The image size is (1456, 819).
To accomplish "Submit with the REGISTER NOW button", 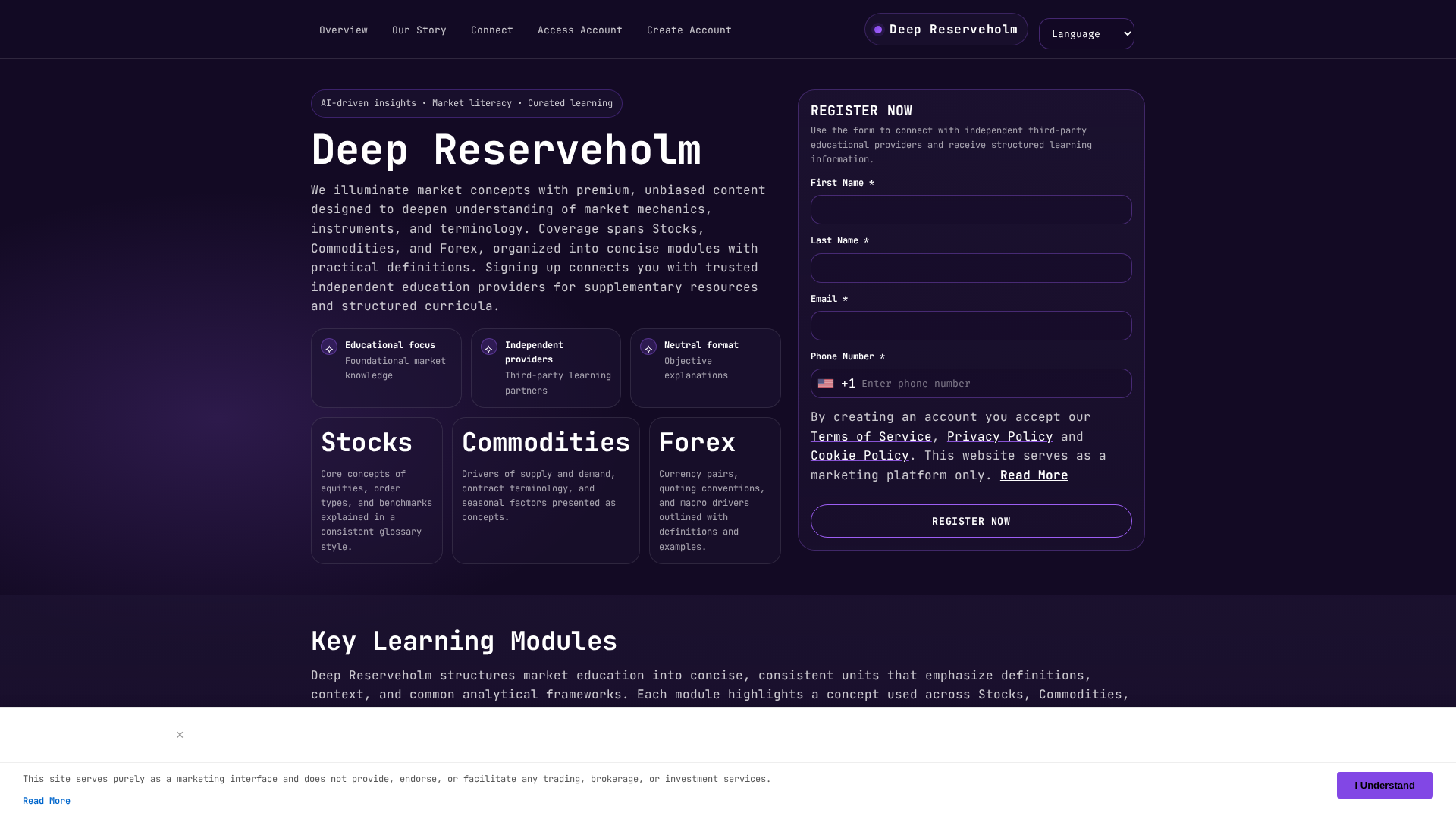I will pos(971,521).
